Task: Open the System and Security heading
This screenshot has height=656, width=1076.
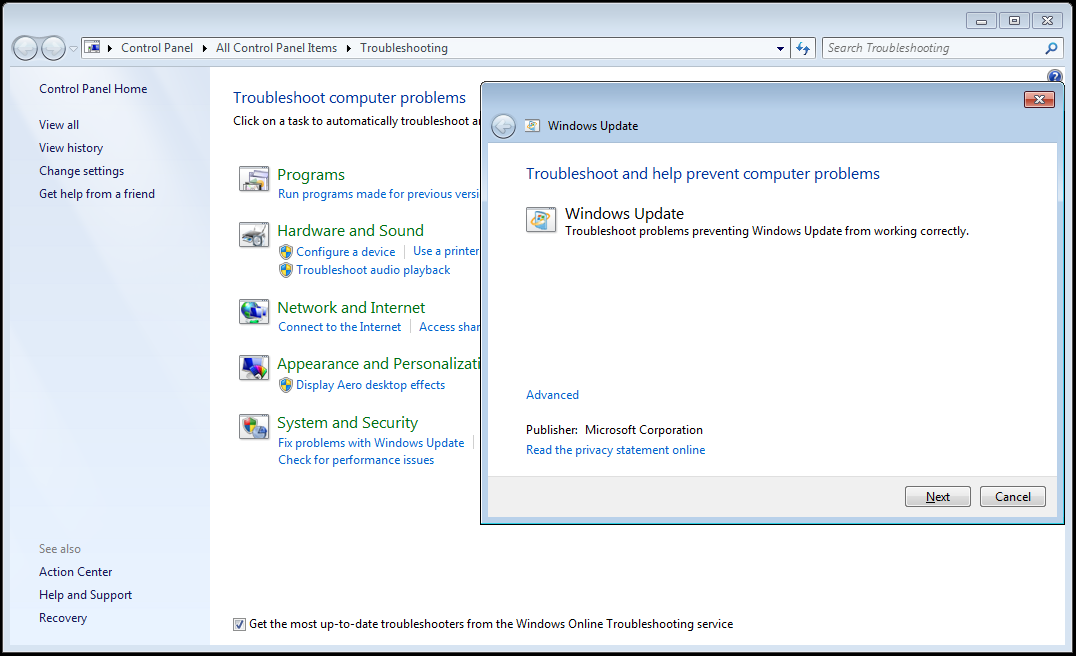Action: pyautogui.click(x=347, y=423)
